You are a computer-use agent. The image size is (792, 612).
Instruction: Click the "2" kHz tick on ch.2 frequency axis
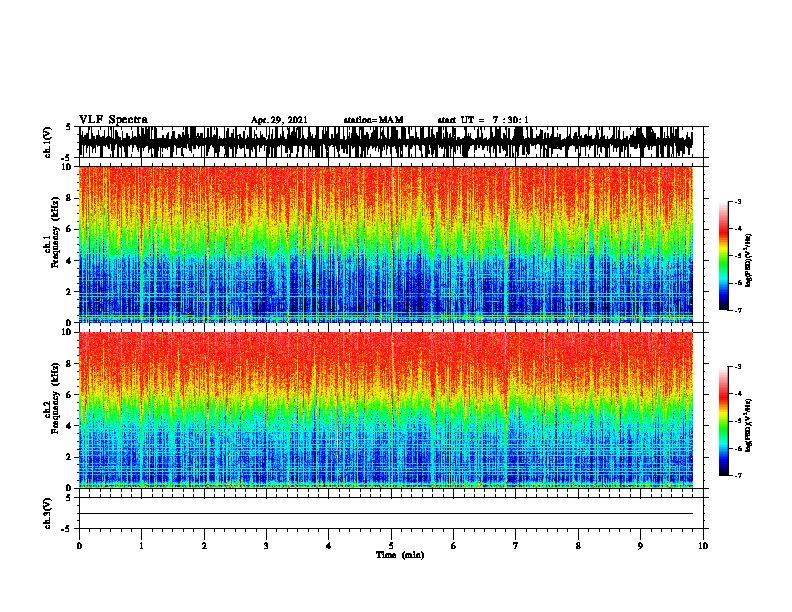pyautogui.click(x=69, y=457)
